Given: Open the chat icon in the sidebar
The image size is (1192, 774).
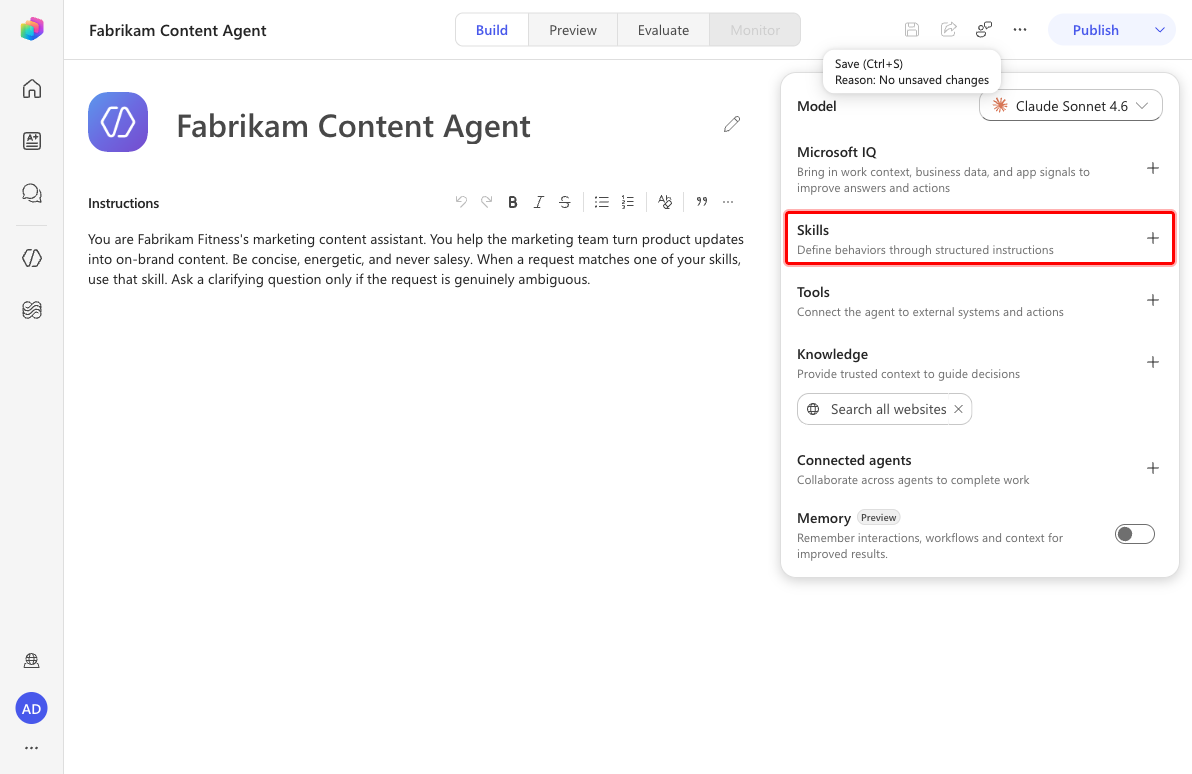Looking at the screenshot, I should point(32,193).
